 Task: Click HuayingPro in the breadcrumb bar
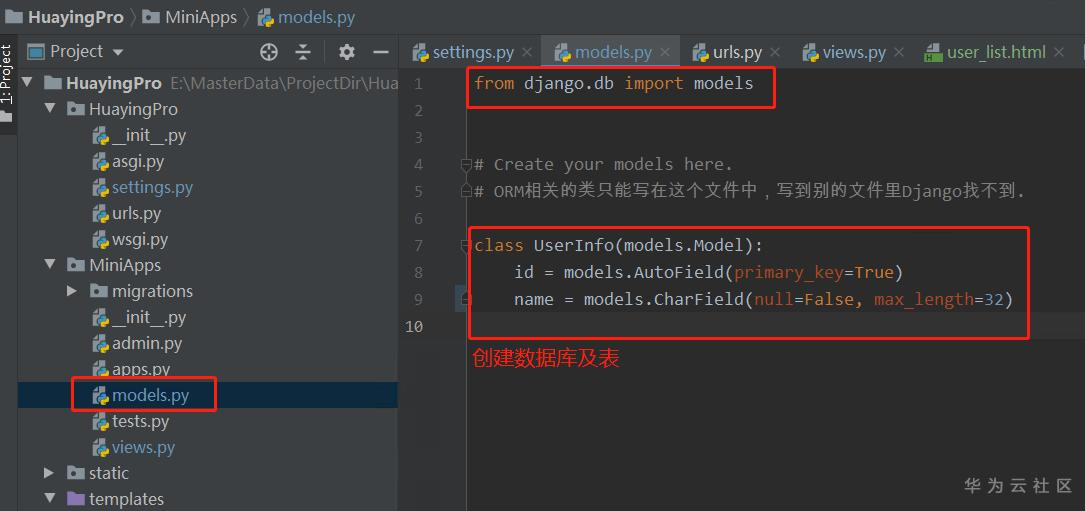(x=76, y=17)
